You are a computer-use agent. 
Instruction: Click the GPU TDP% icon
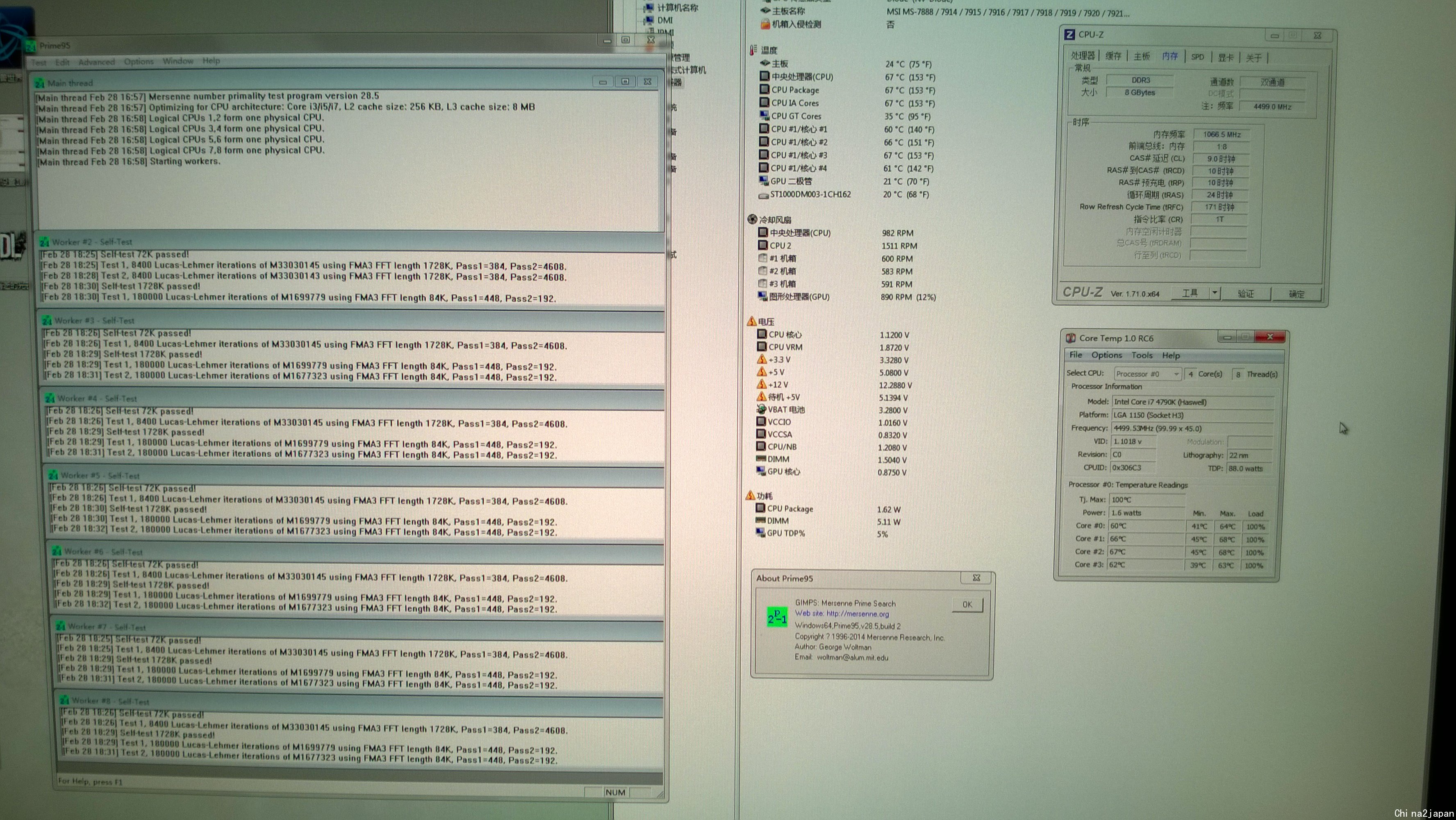coord(760,533)
